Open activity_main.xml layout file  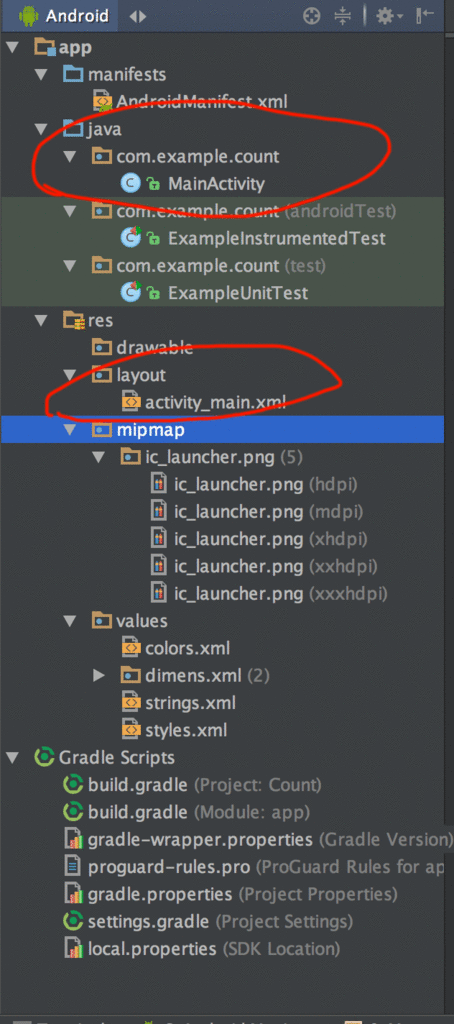(215, 402)
